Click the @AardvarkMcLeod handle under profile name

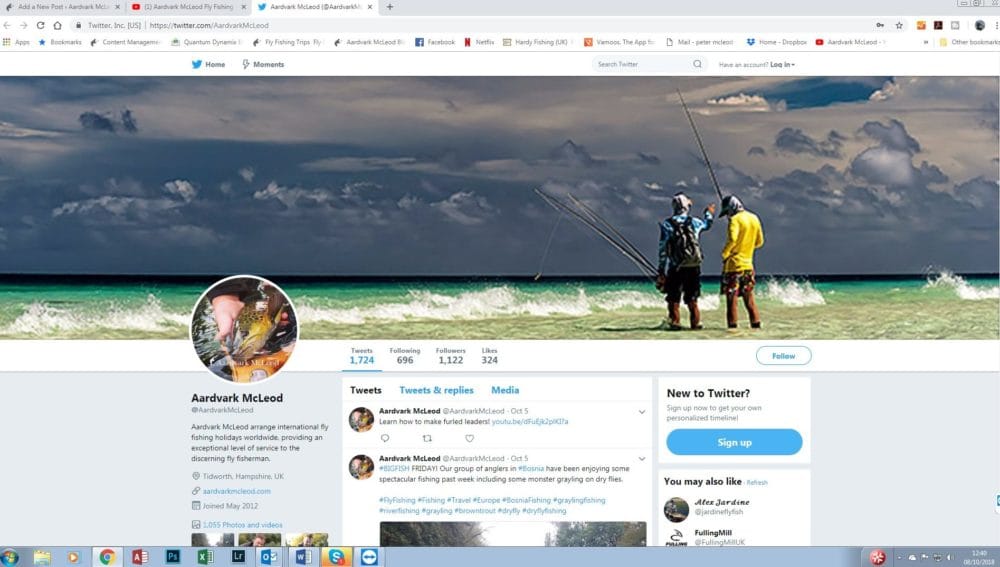click(222, 410)
